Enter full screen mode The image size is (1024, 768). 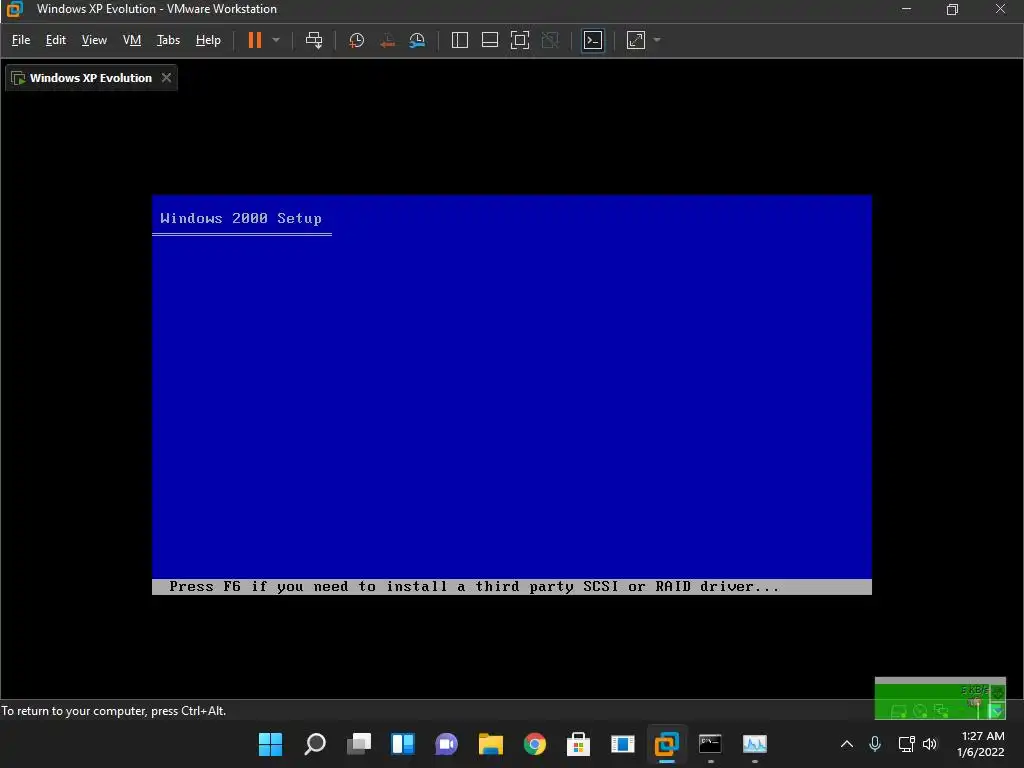pyautogui.click(x=520, y=40)
